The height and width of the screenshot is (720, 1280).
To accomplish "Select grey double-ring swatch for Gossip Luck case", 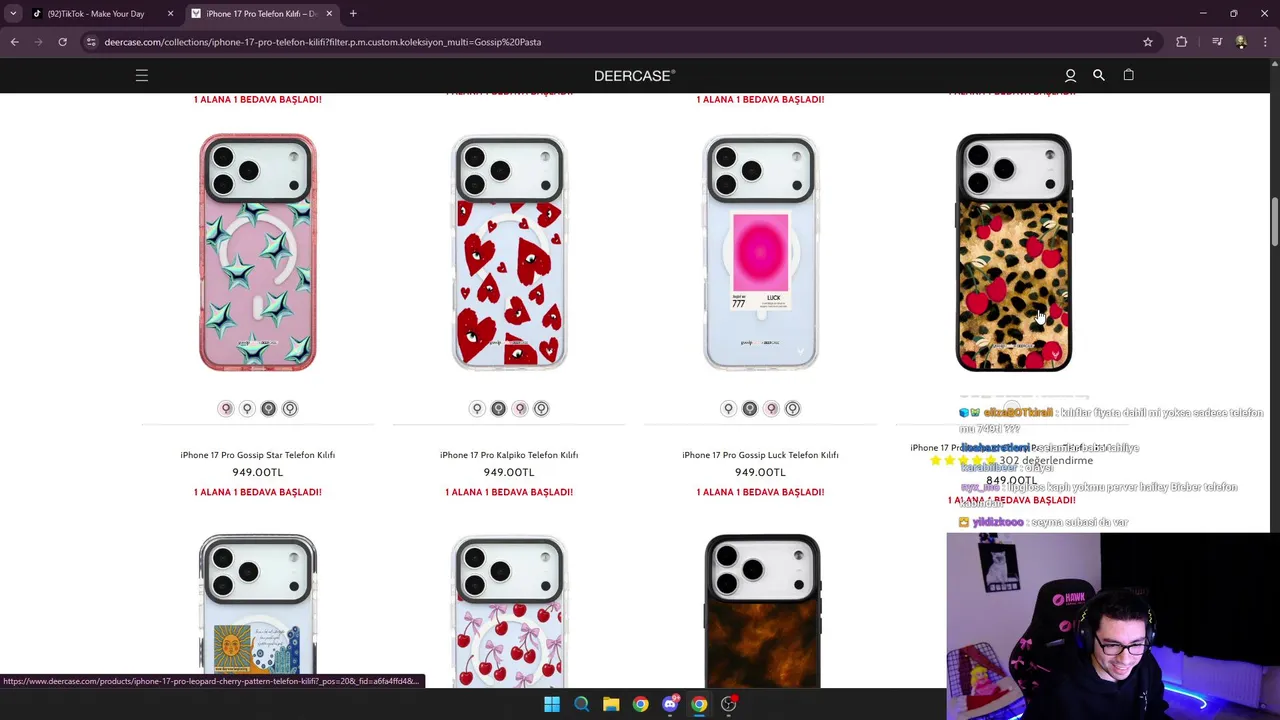I will pos(793,408).
